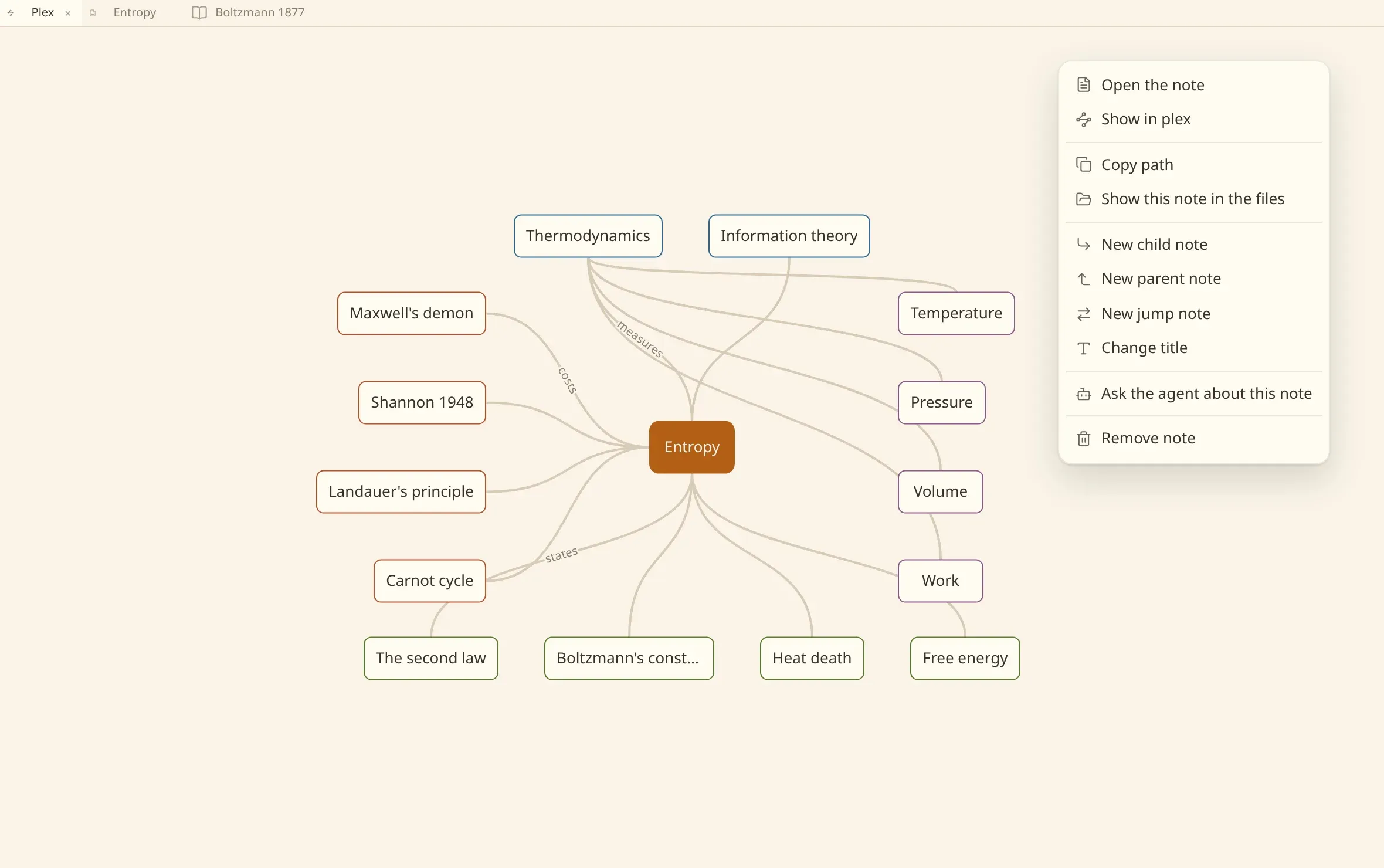Select Copy path in the menu
Viewport: 1384px width, 868px height.
pos(1193,165)
